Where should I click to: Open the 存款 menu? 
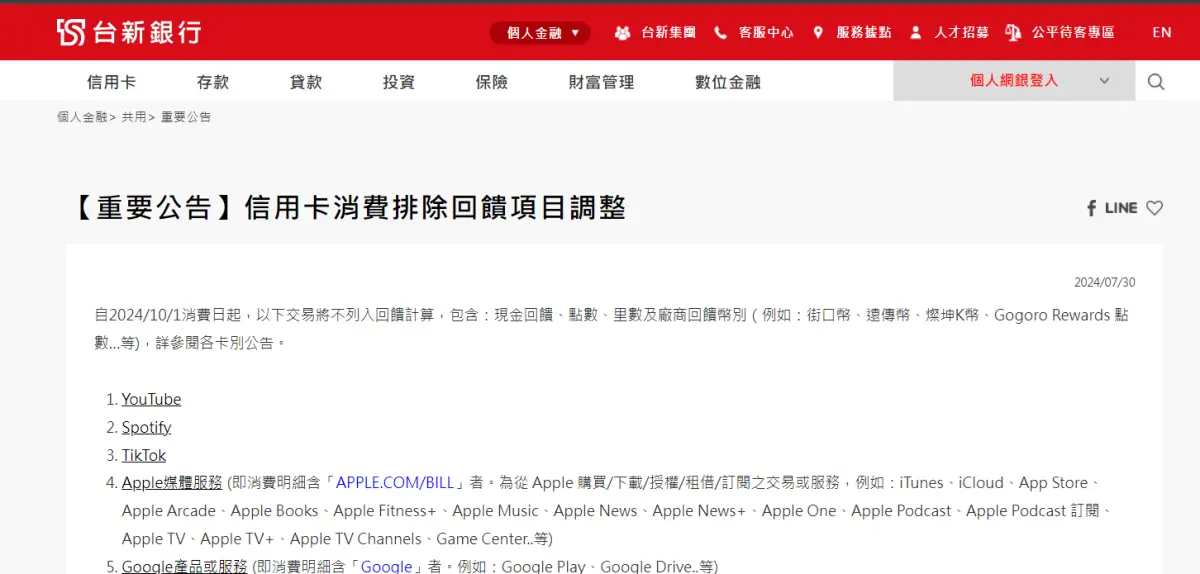(x=213, y=82)
